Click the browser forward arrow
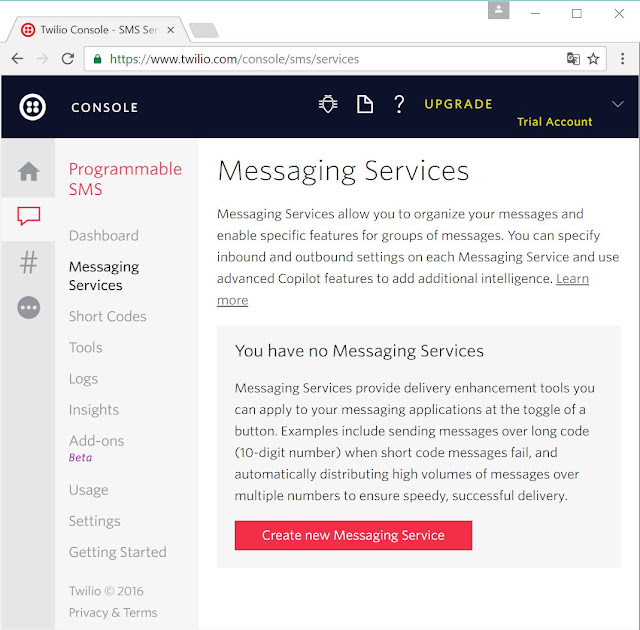Screen dimensions: 640x630 coord(42,59)
